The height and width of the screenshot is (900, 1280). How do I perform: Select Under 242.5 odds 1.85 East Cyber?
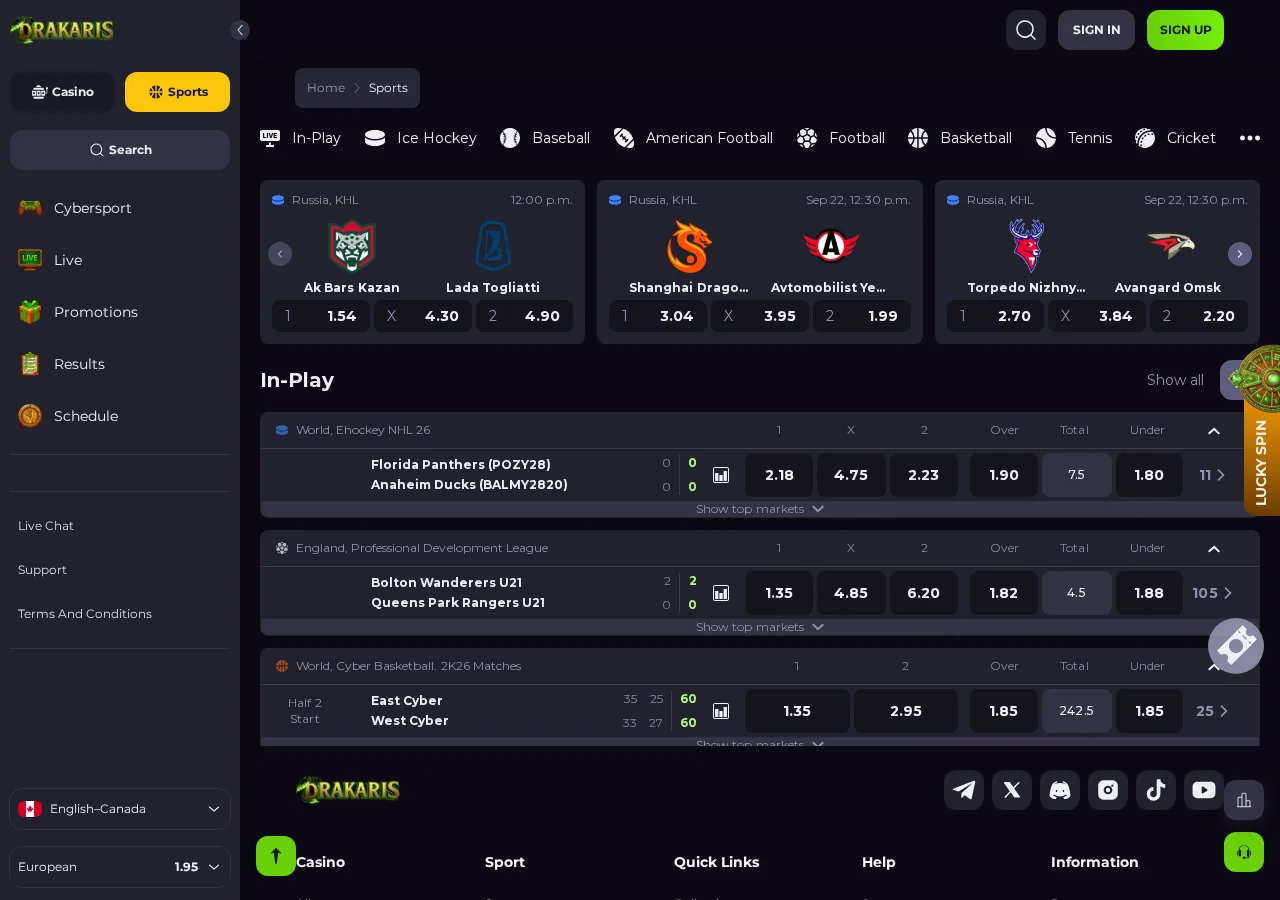(x=1149, y=711)
